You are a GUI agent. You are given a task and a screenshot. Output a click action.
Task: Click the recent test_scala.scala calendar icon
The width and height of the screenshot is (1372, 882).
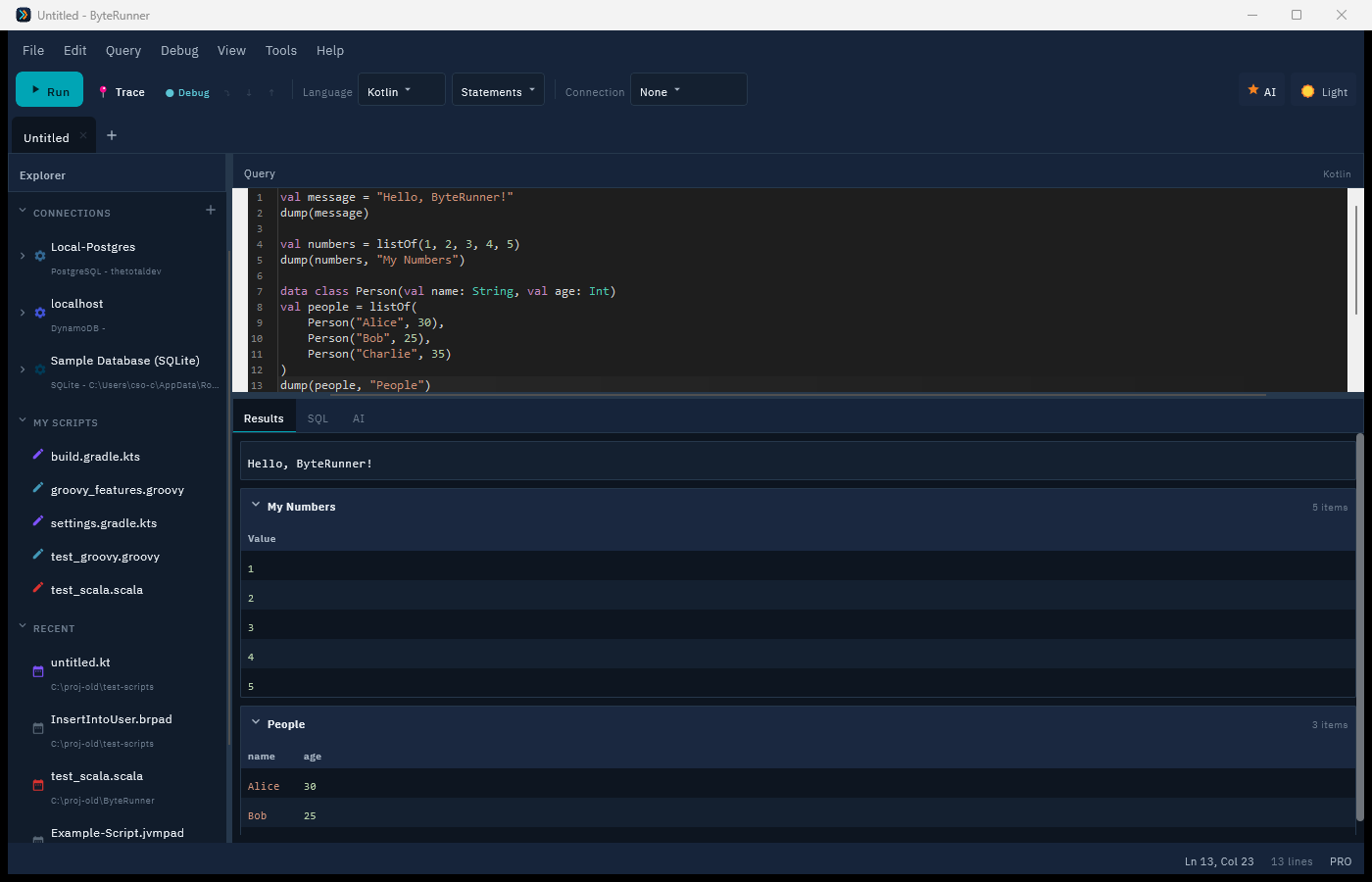pos(38,785)
